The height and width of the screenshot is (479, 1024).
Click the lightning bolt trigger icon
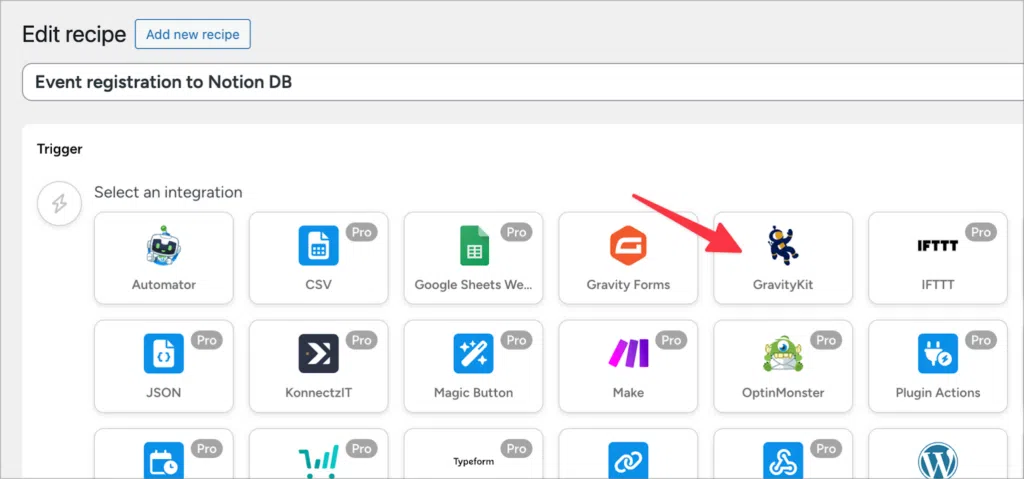pyautogui.click(x=59, y=205)
